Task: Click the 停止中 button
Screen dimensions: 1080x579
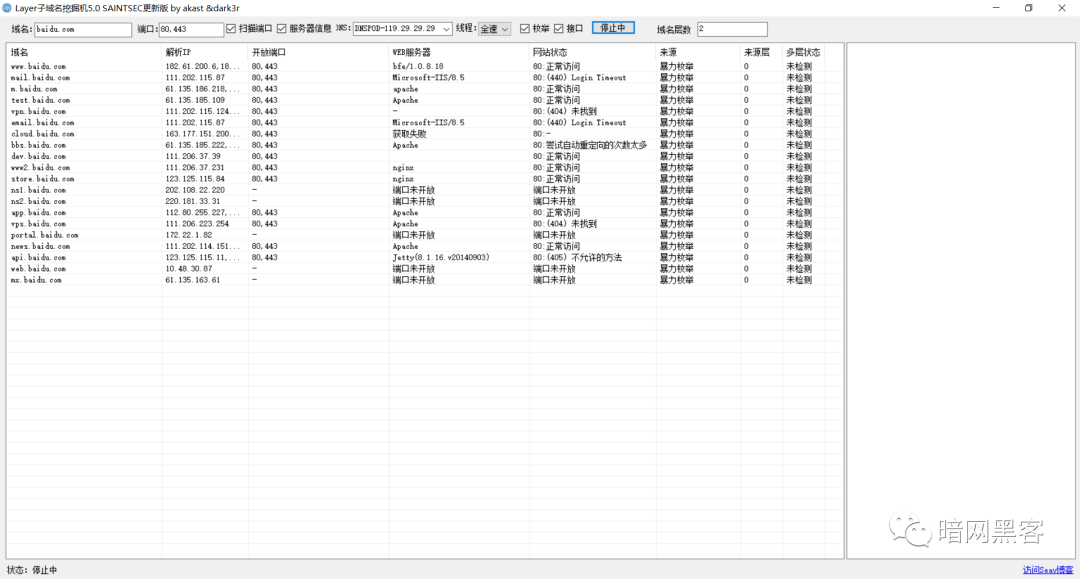Action: [x=613, y=28]
